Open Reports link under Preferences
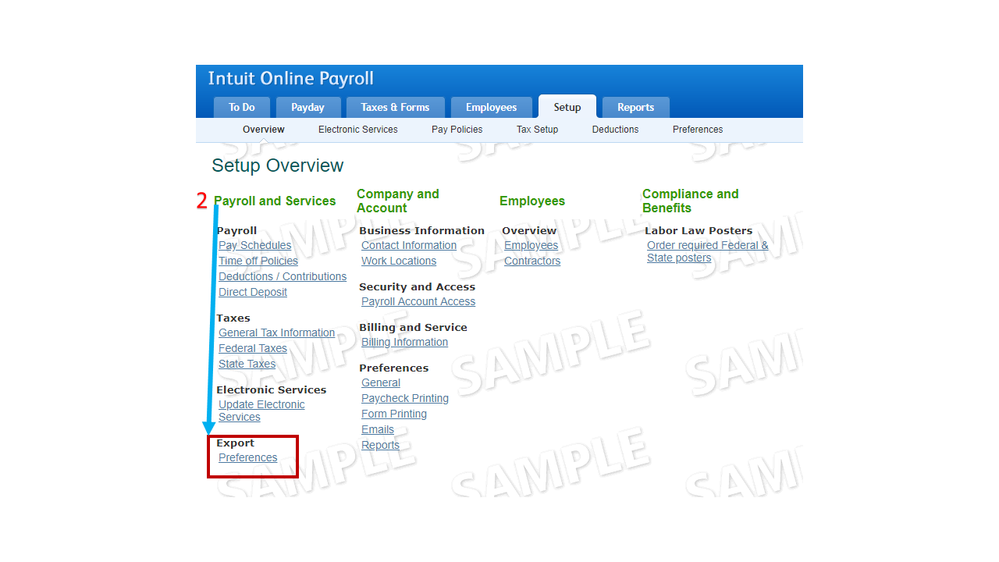 pyautogui.click(x=380, y=445)
